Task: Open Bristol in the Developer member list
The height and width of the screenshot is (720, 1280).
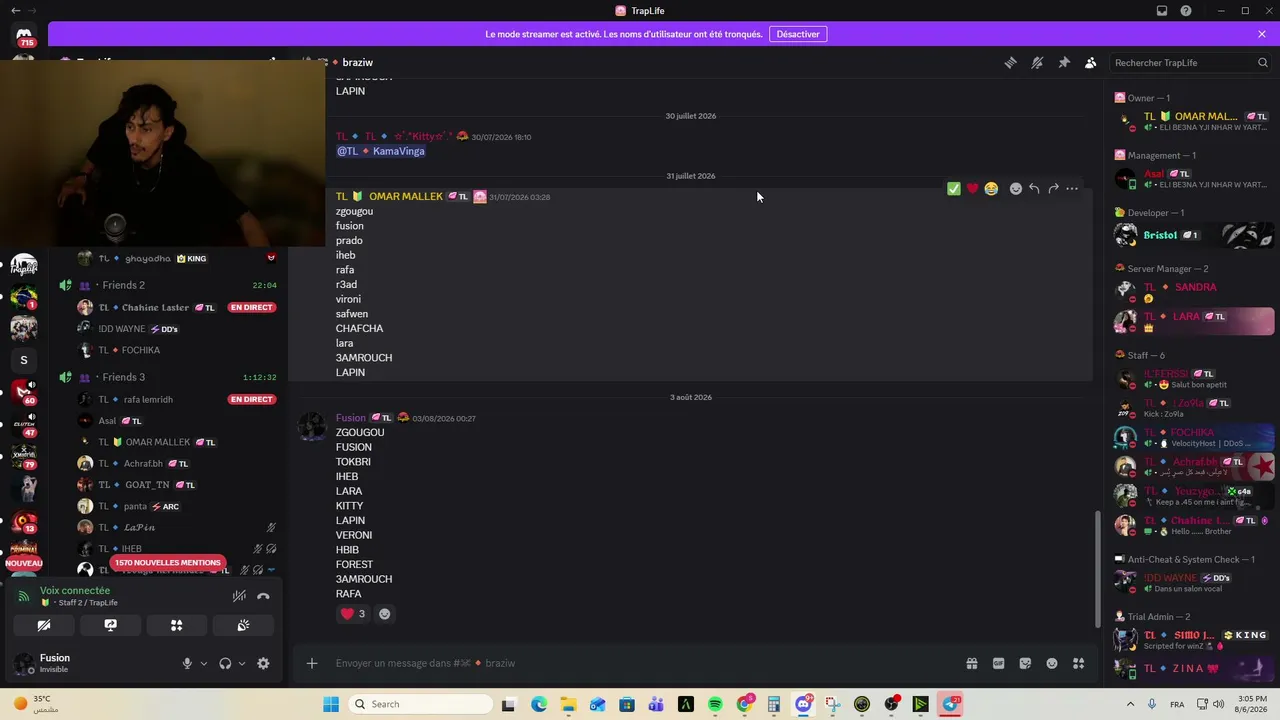Action: [x=1194, y=235]
